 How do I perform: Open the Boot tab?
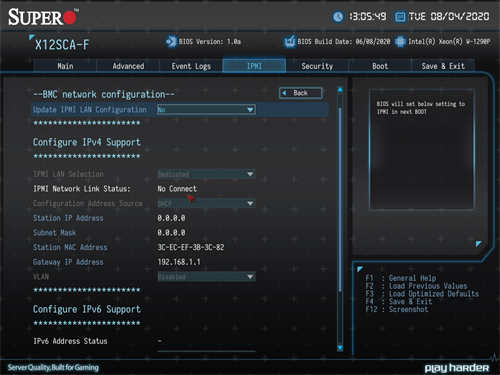pos(380,66)
